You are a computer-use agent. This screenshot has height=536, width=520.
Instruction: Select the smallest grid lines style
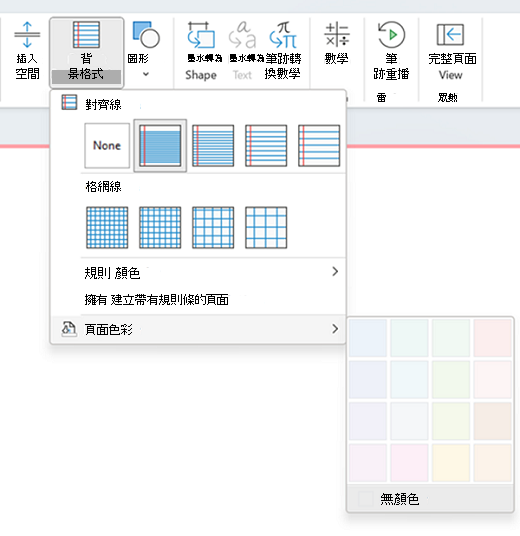click(x=107, y=227)
